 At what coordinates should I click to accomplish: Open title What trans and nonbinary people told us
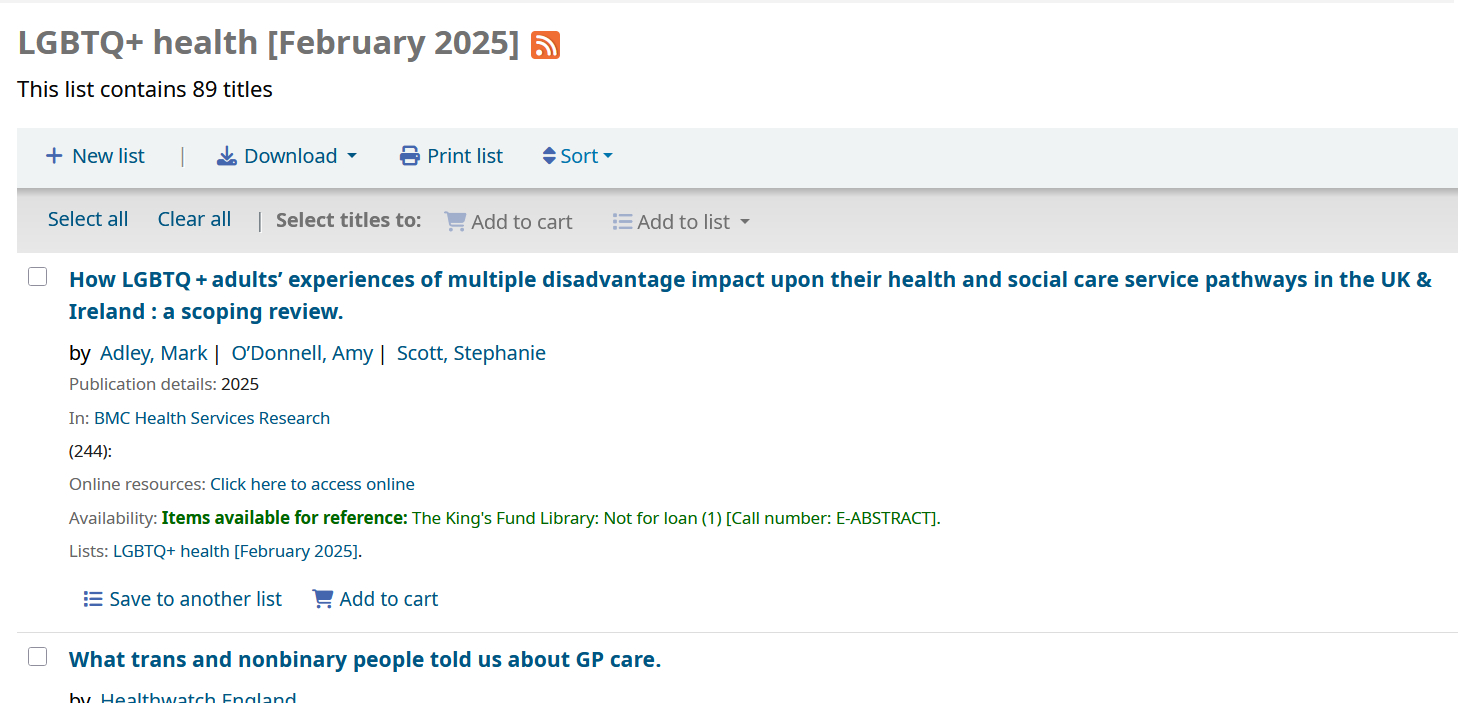[x=364, y=660]
